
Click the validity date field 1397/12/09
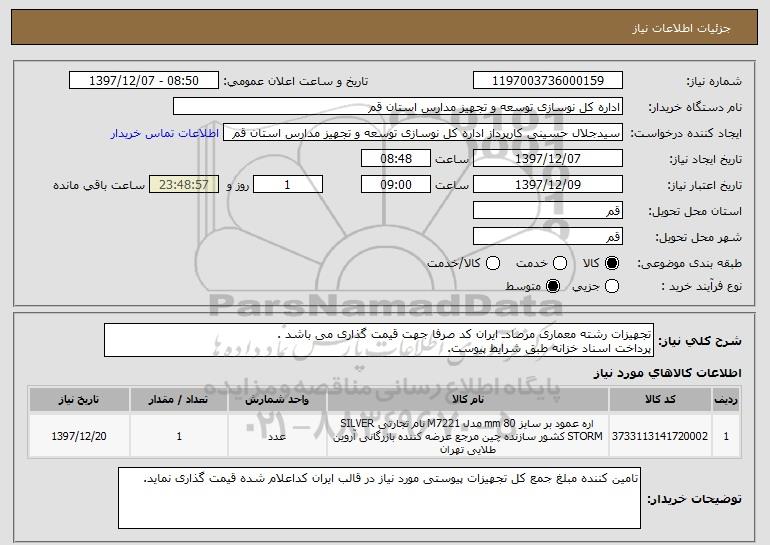pyautogui.click(x=548, y=185)
